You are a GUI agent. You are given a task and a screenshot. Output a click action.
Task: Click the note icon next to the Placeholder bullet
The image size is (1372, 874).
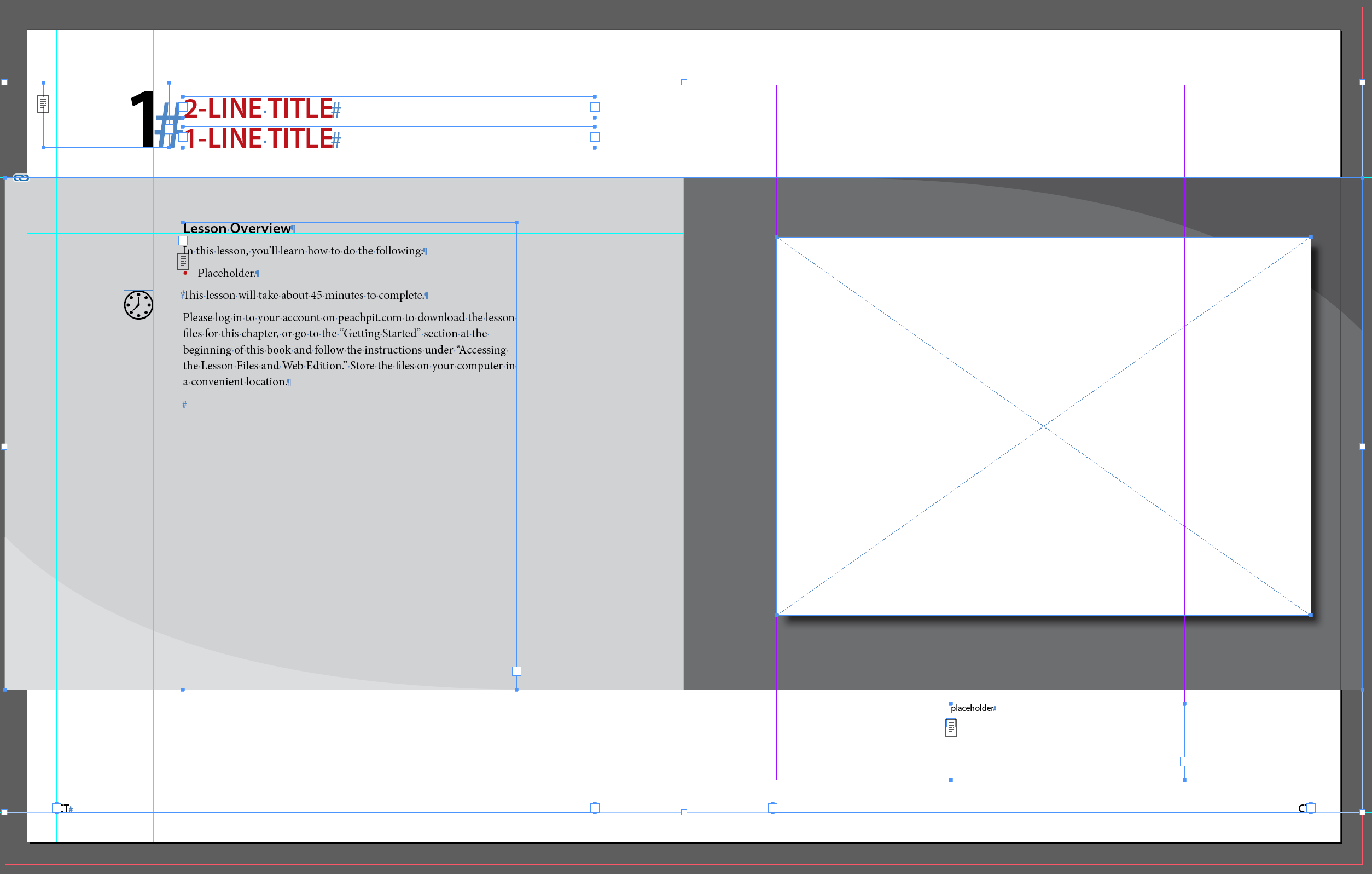pyautogui.click(x=183, y=261)
